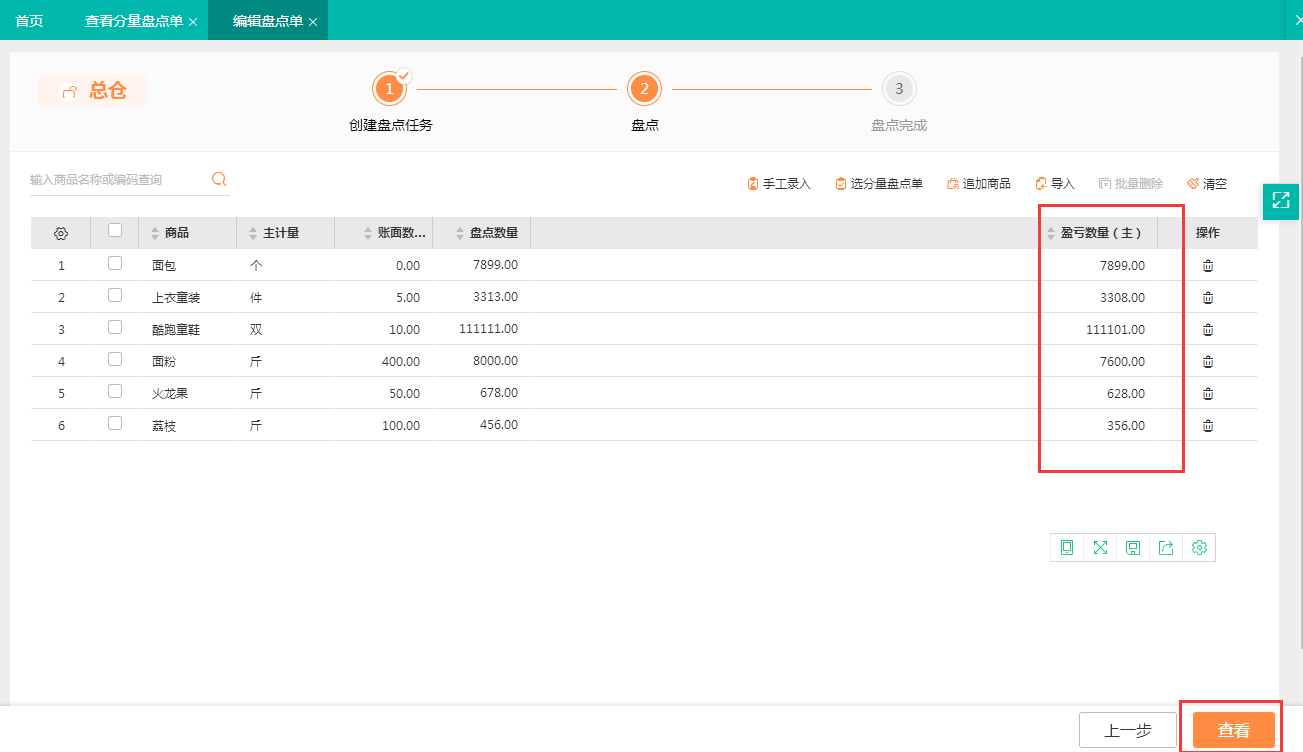Toggle the select-all checkbox in table header
Viewport: 1303px width, 752px height.
pyautogui.click(x=115, y=231)
